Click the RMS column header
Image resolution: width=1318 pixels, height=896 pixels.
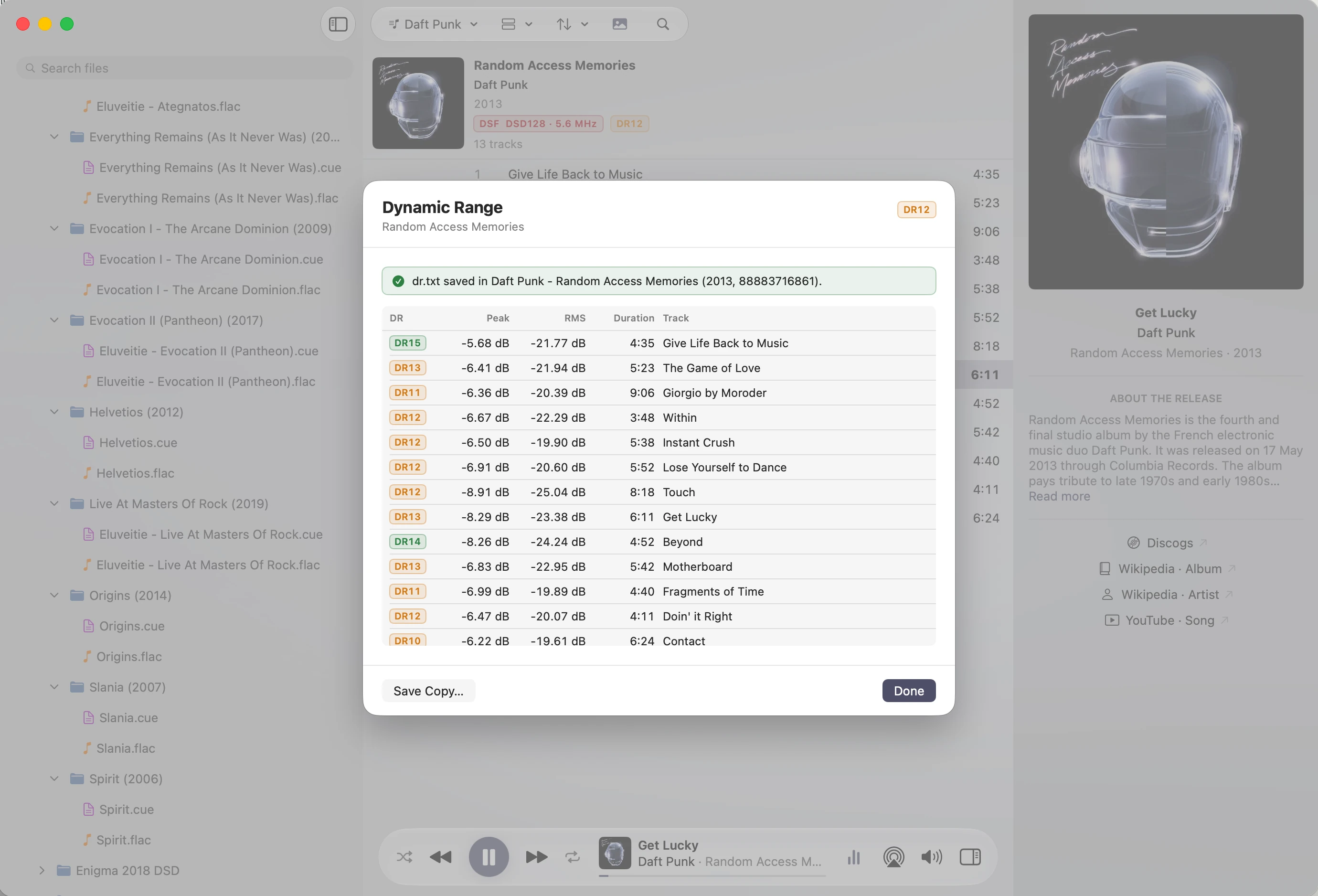coord(574,318)
